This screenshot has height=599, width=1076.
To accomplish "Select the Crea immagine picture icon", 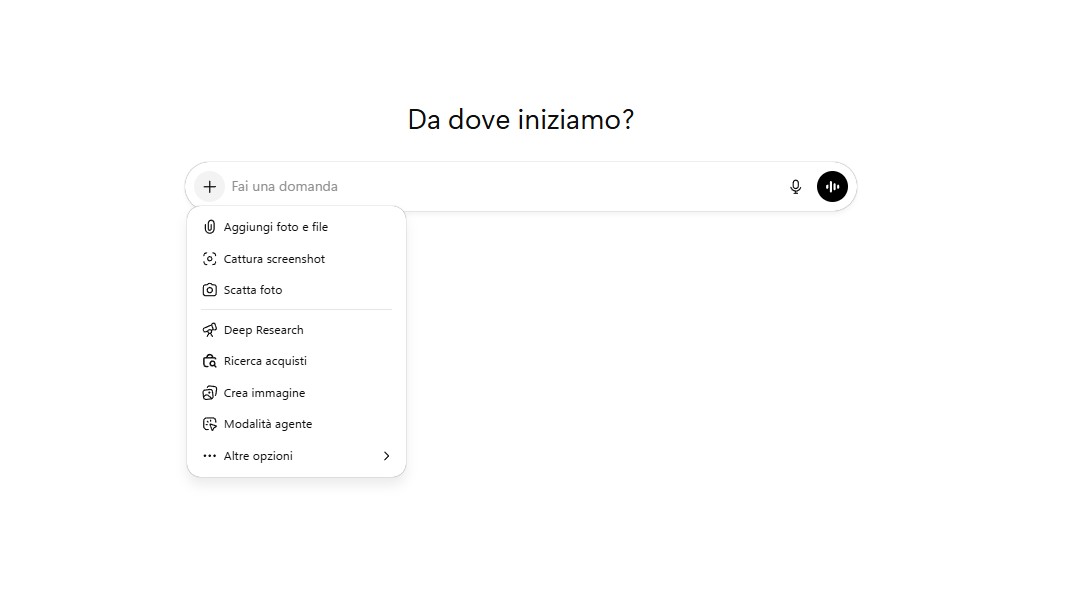I will click(209, 392).
